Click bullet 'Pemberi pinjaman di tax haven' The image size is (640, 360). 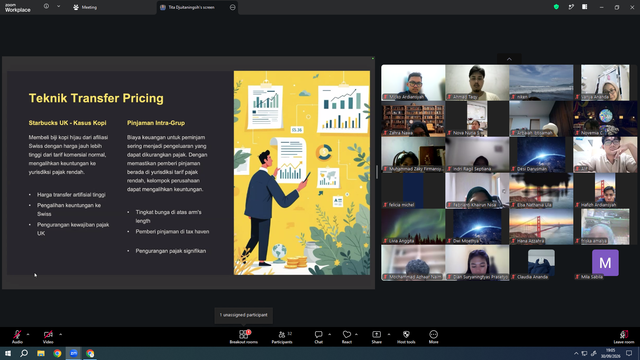(172, 231)
